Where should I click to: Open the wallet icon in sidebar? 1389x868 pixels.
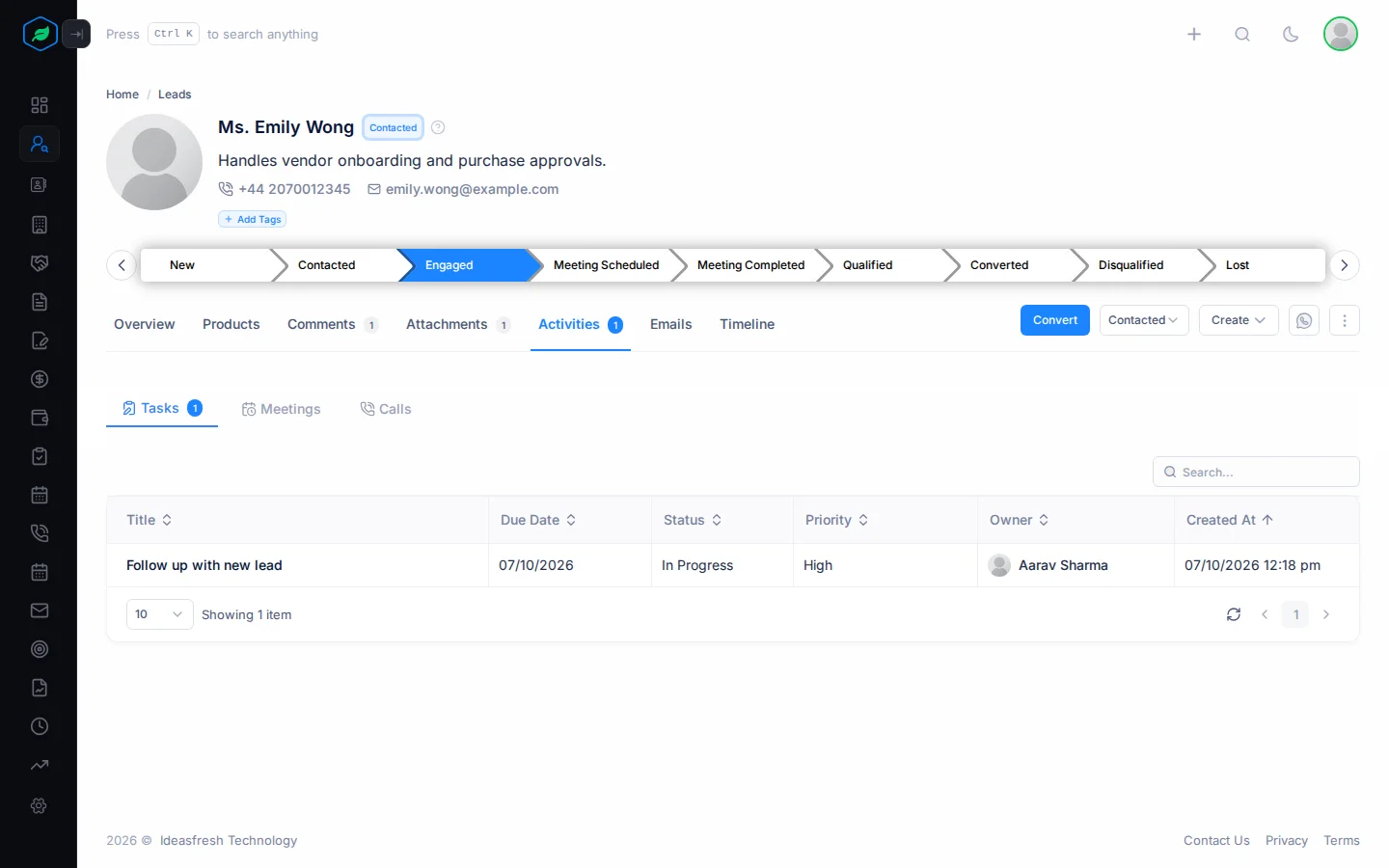pos(40,418)
